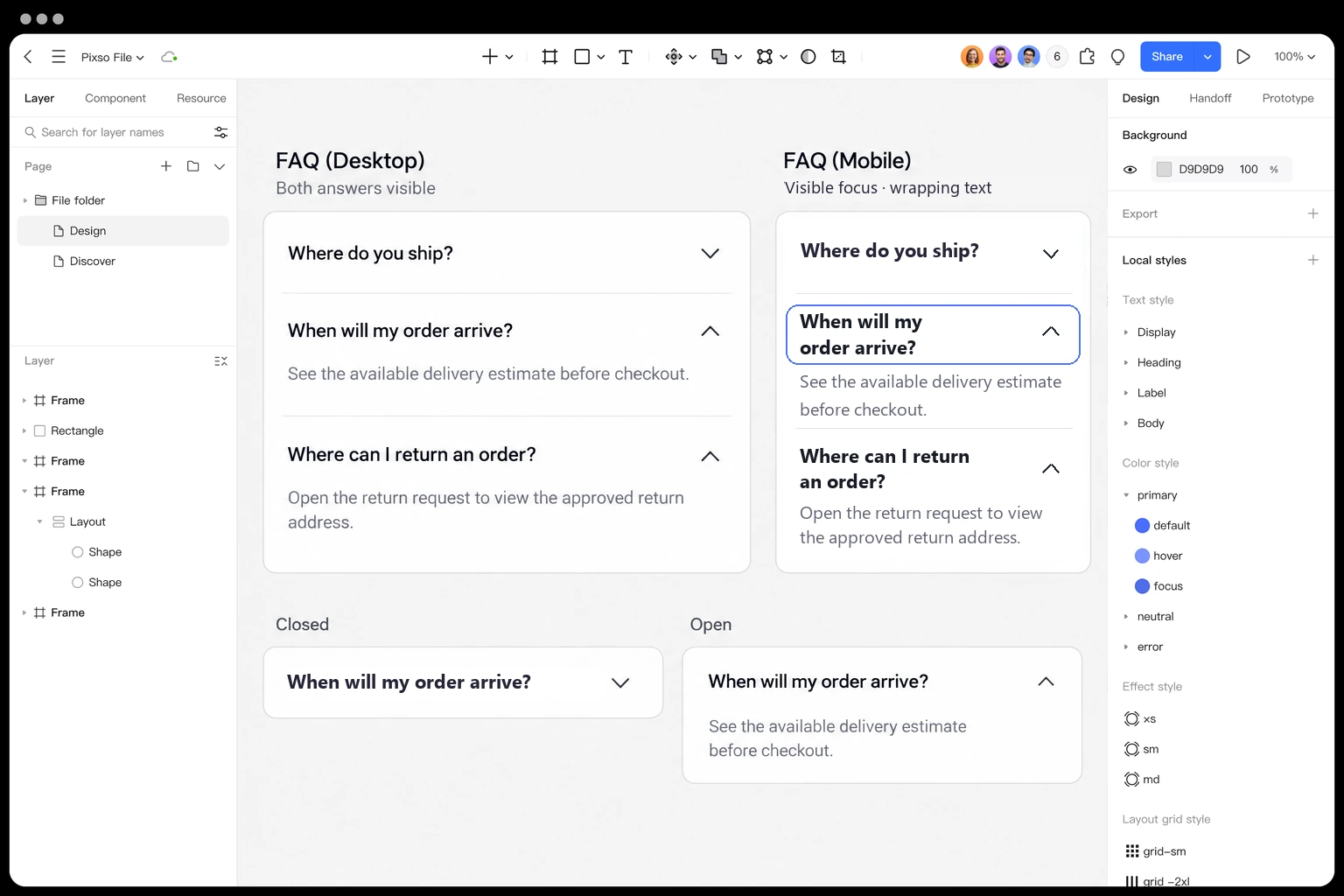Select the Rectangle shape tool

point(582,57)
